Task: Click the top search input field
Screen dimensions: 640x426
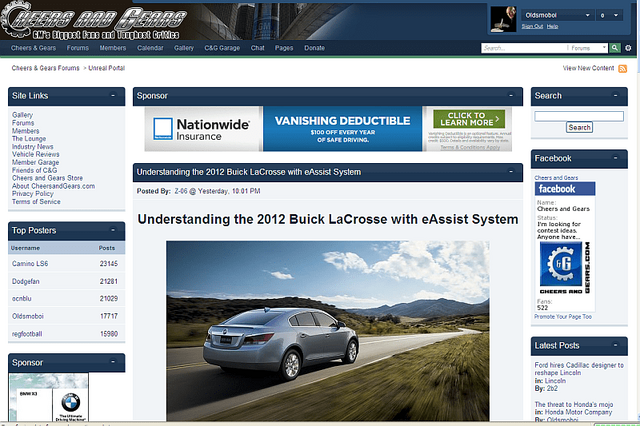Action: (524, 48)
